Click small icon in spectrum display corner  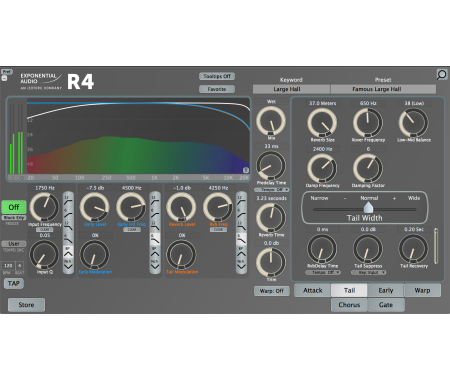(x=246, y=170)
